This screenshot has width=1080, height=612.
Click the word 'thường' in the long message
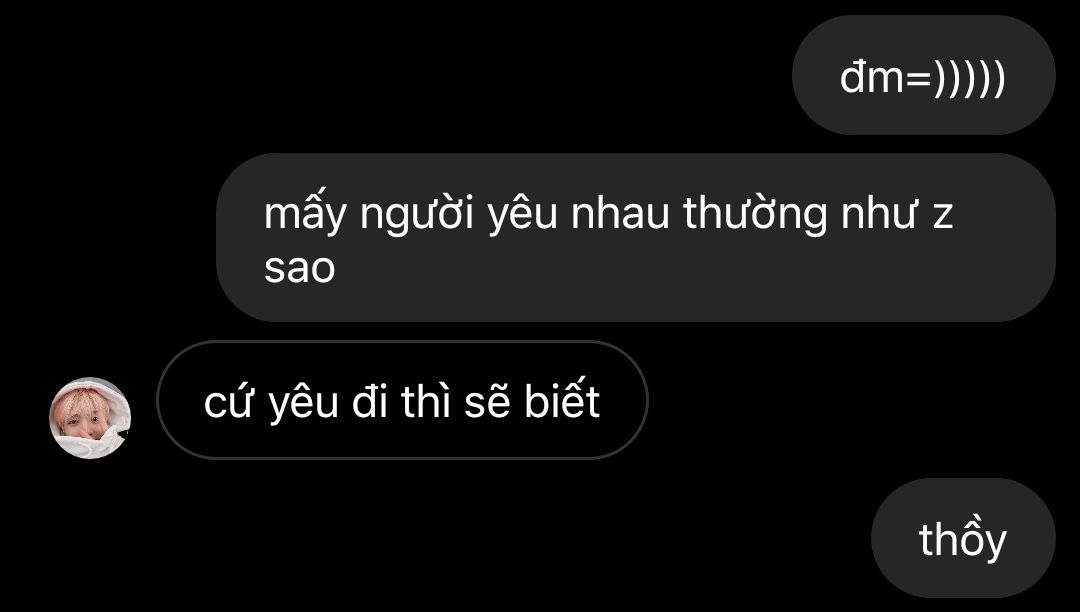click(x=755, y=215)
